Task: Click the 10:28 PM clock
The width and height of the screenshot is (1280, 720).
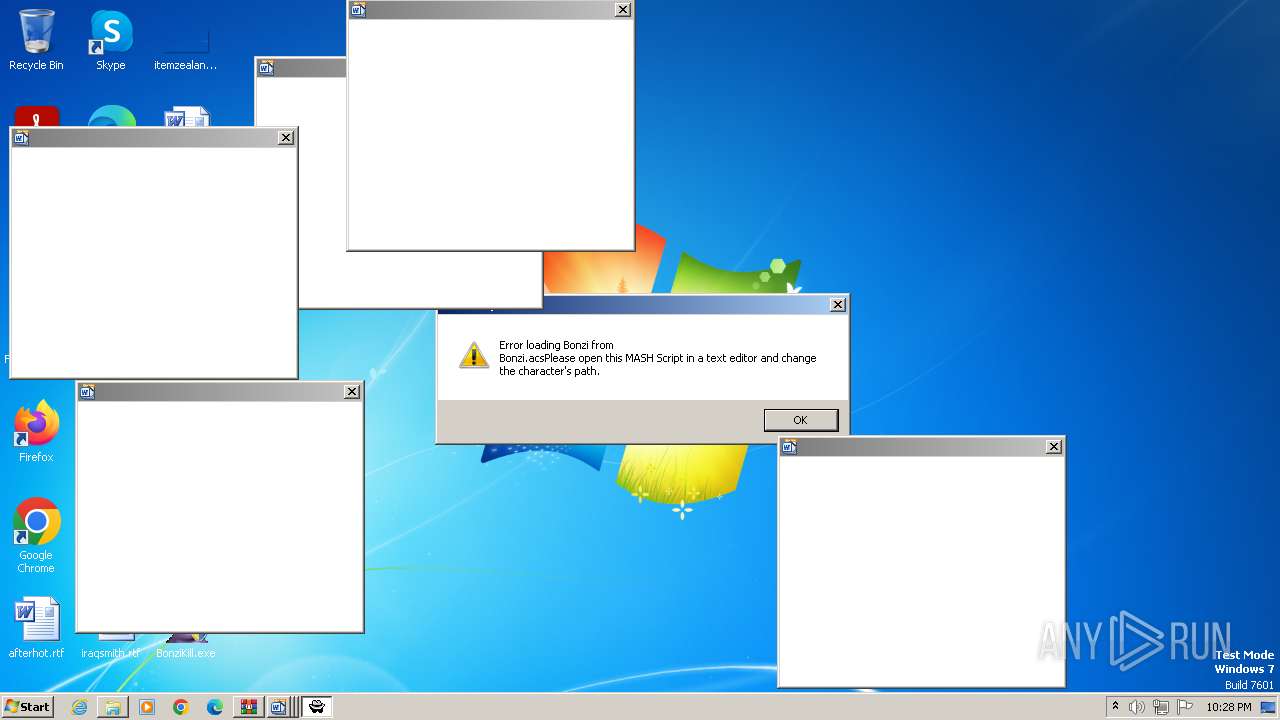Action: pos(1228,707)
